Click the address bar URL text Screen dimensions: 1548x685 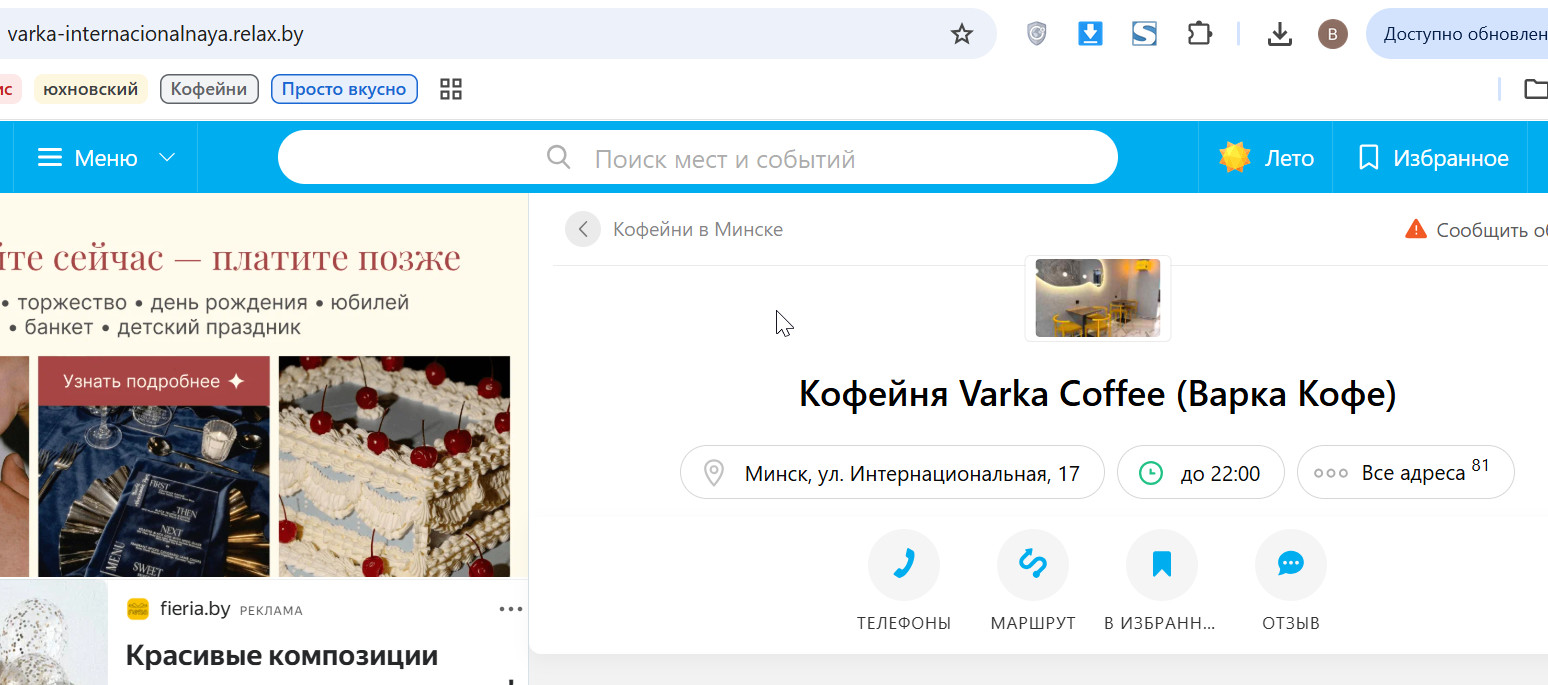[155, 34]
